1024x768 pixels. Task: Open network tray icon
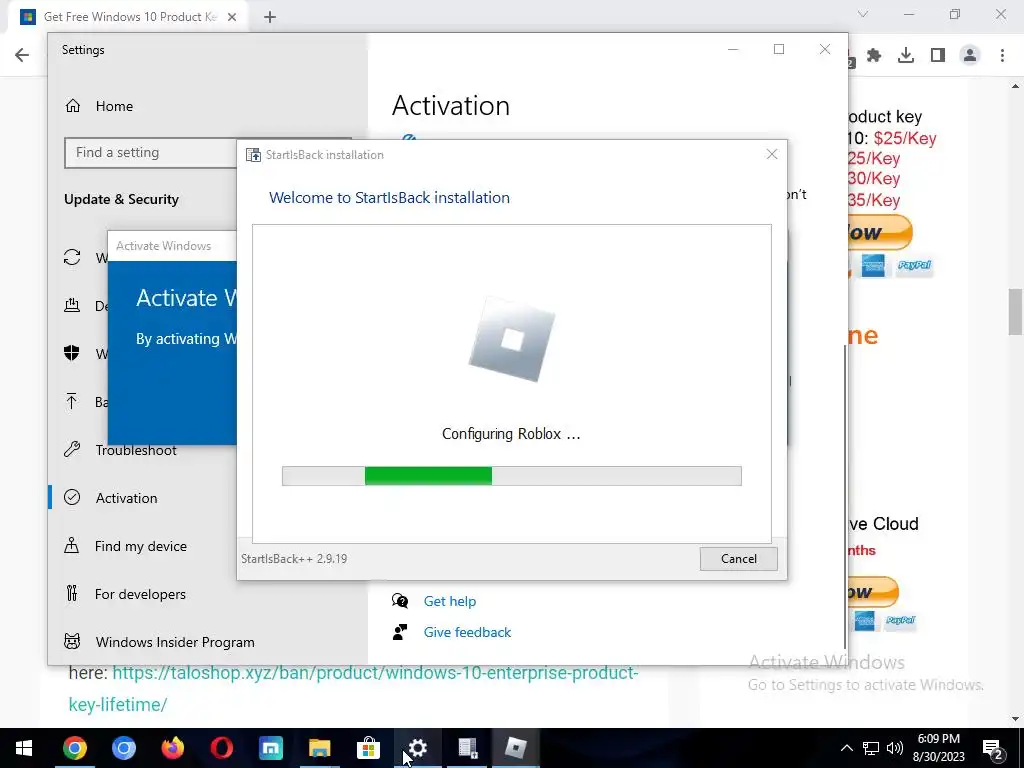tap(871, 748)
